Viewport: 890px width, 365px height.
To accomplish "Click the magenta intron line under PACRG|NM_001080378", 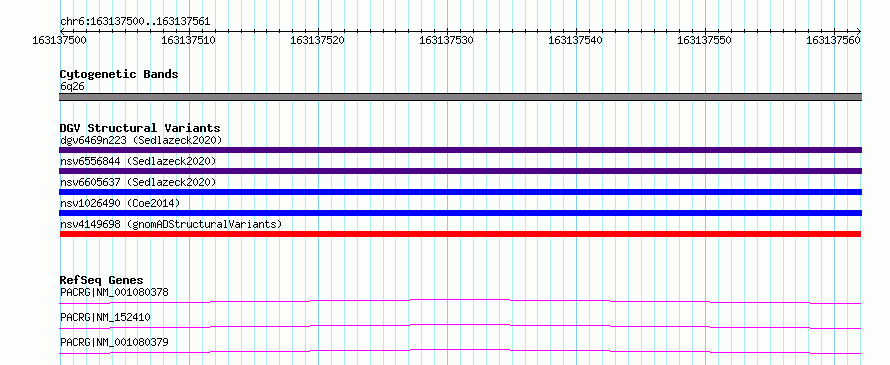I will click(460, 301).
